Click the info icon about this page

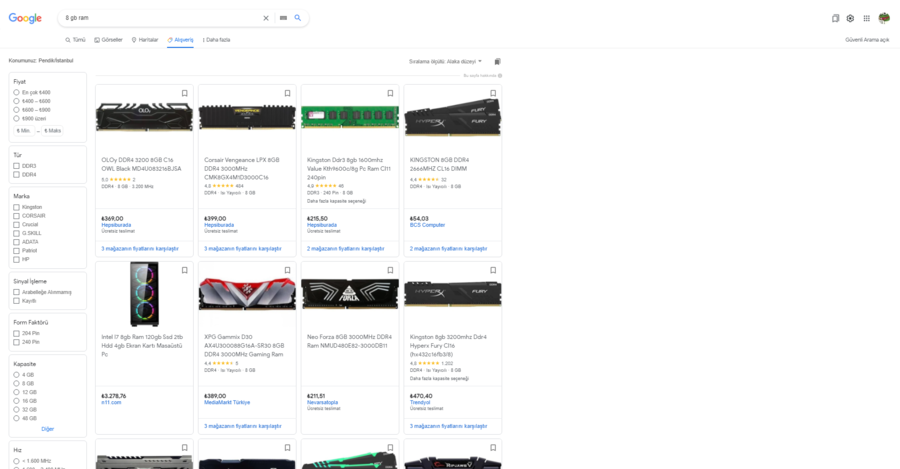tap(500, 76)
